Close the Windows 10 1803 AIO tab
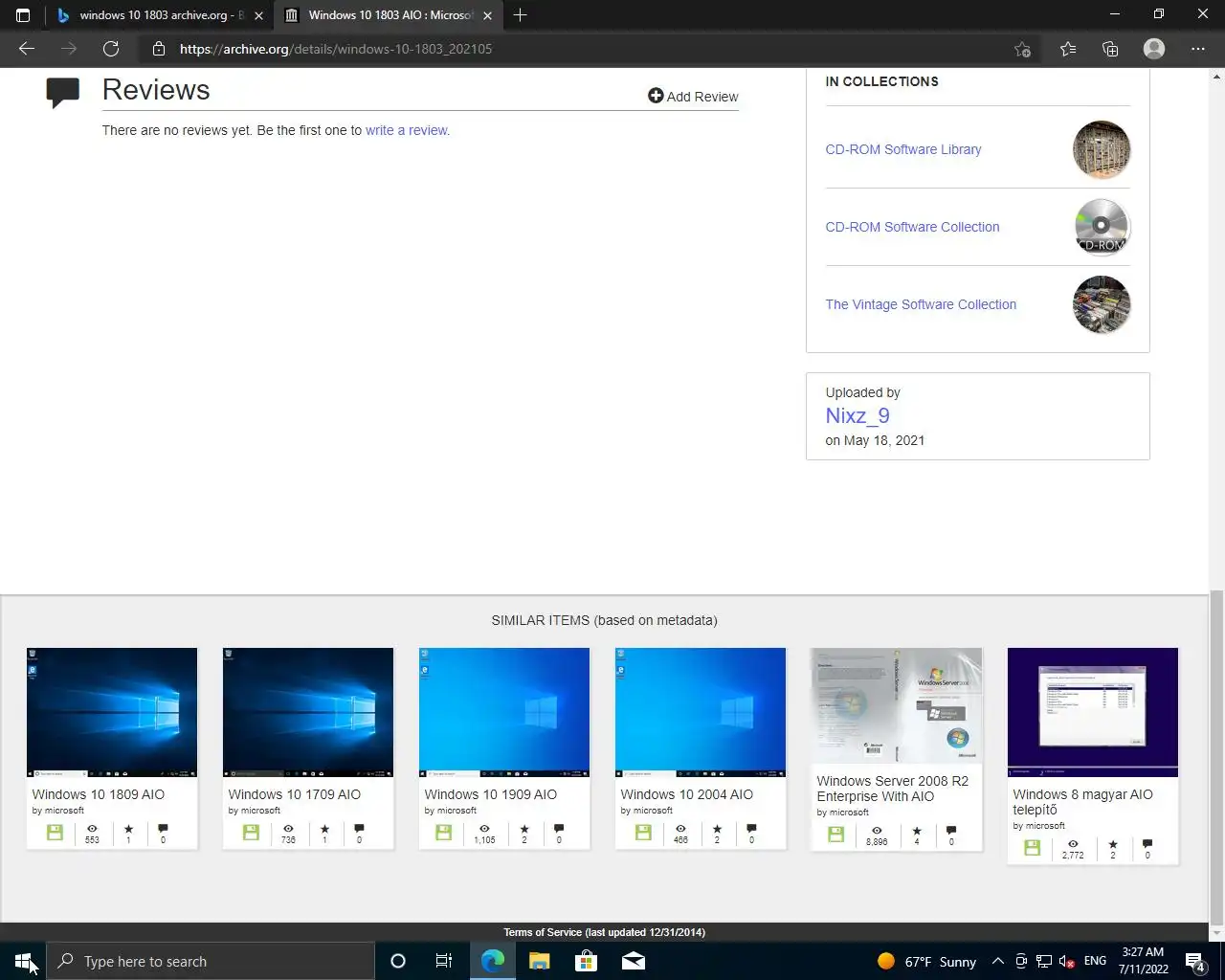 487,15
